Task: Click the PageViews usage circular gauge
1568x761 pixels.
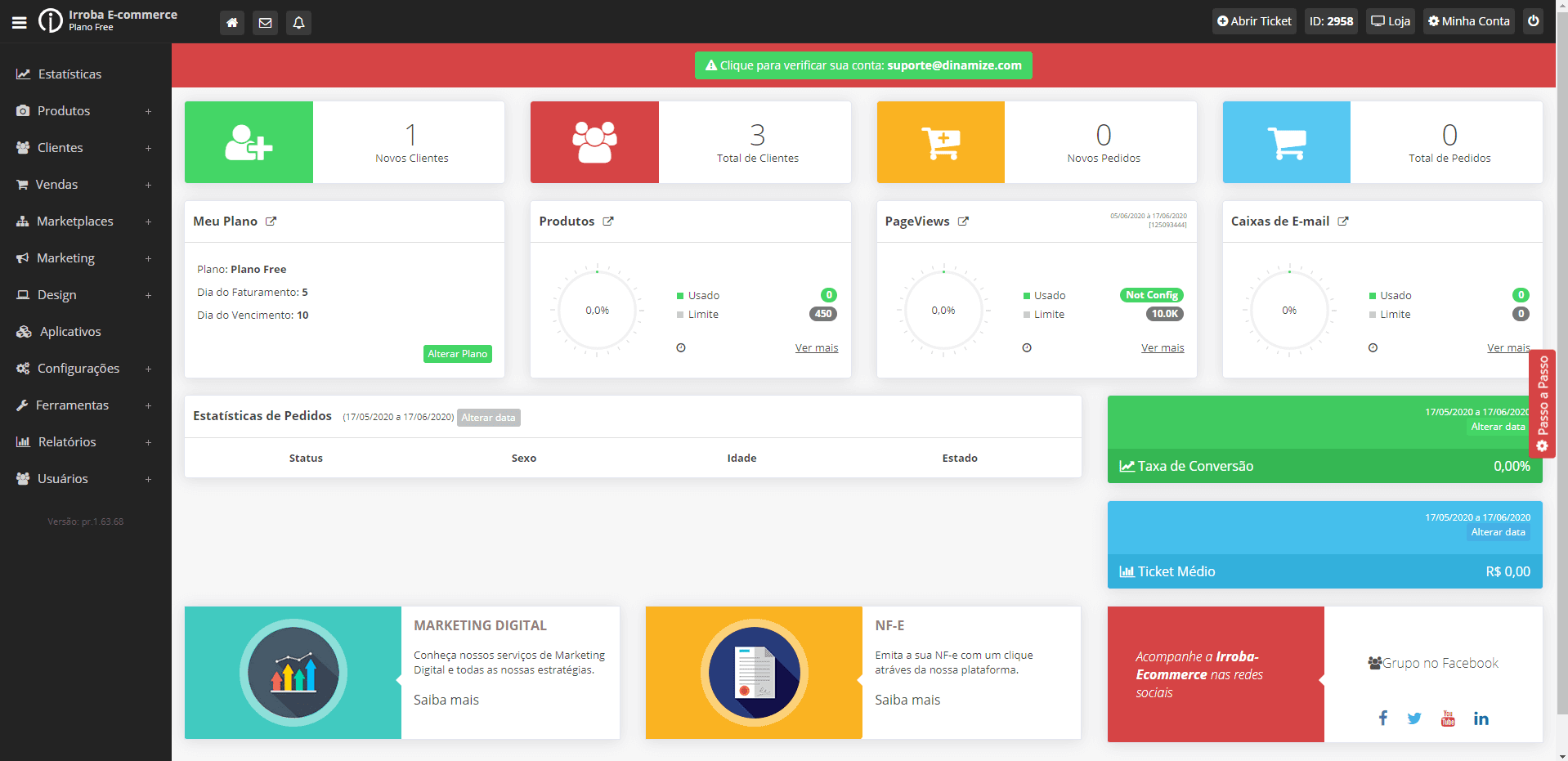Action: pos(943,311)
